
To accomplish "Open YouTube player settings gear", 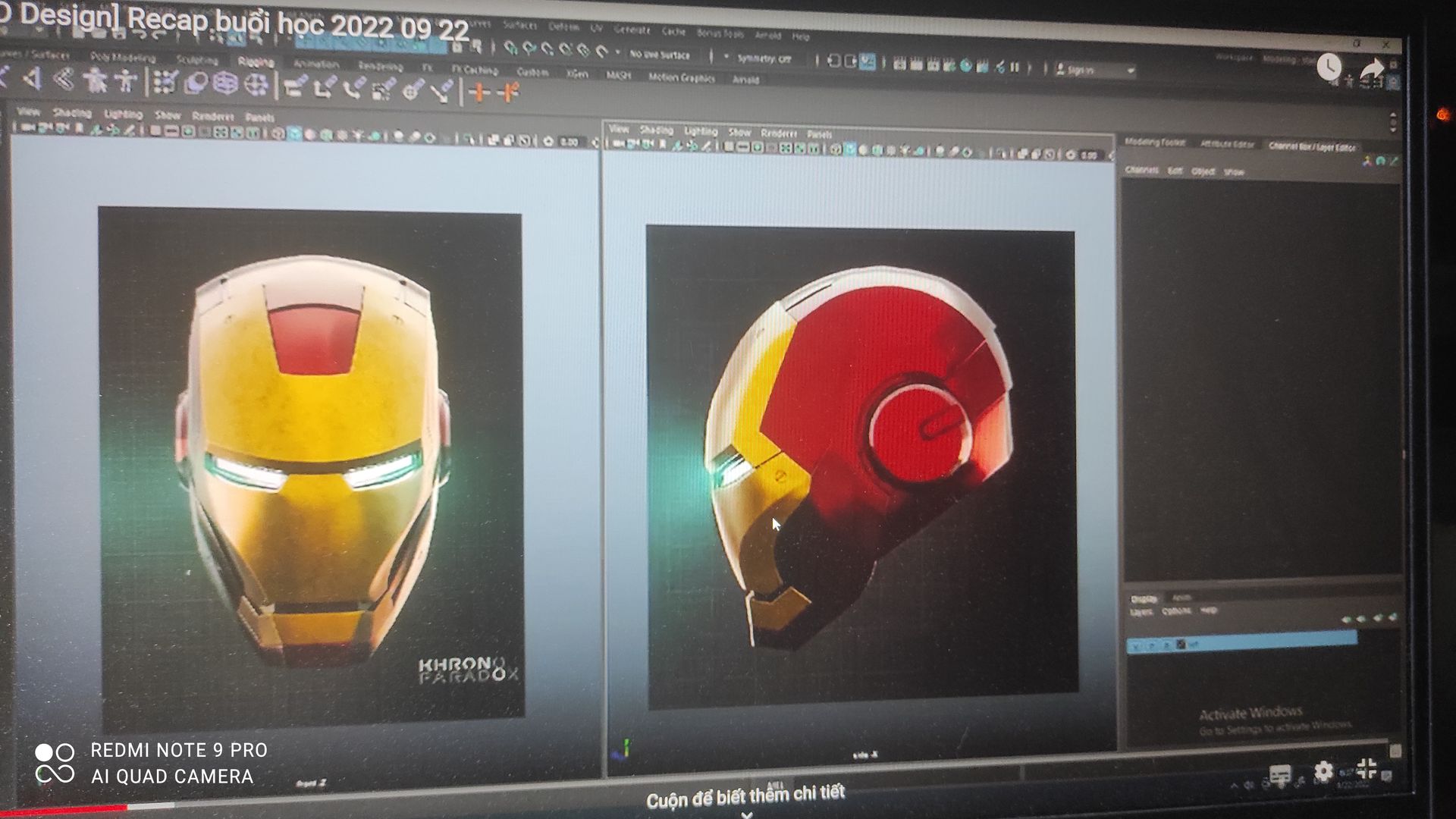I will coord(1323,772).
